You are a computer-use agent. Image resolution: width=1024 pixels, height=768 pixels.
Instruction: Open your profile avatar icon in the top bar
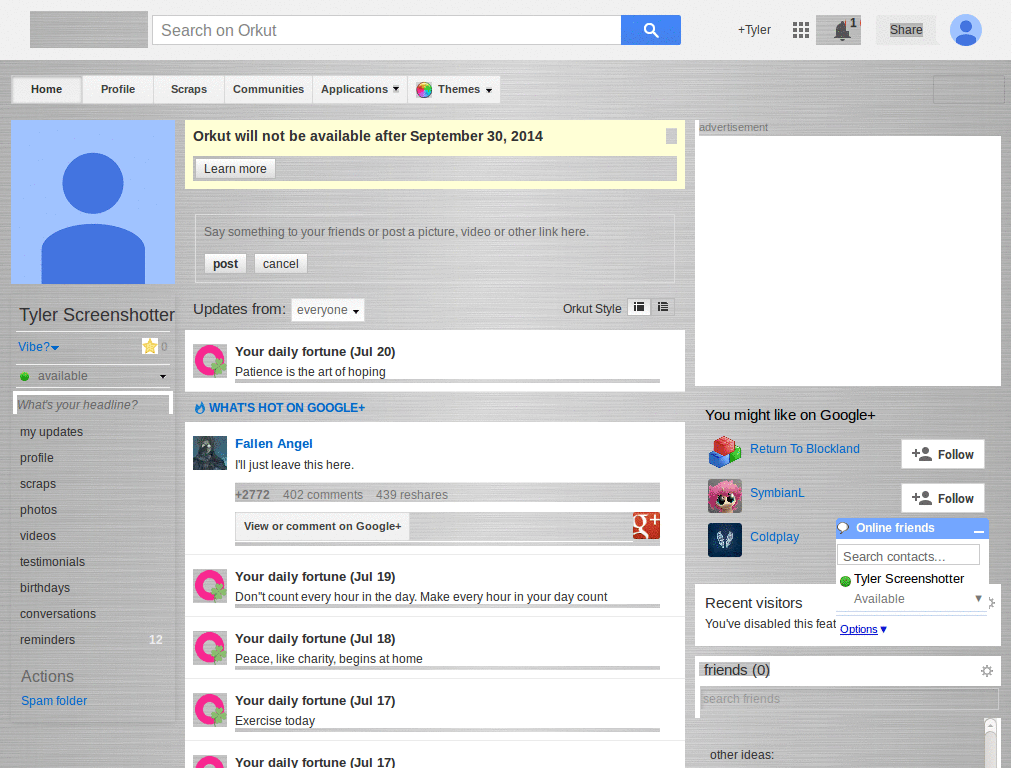(965, 30)
